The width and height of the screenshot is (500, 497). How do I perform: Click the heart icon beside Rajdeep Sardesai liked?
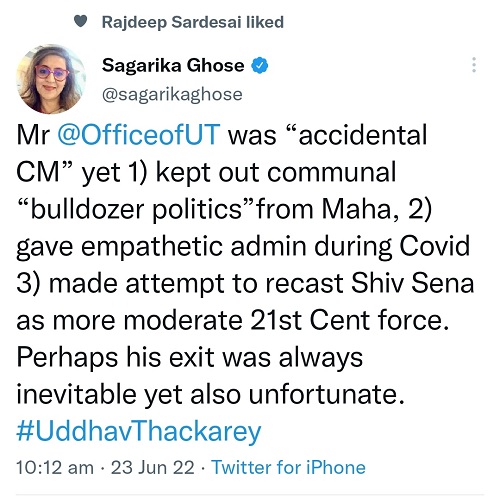[80, 22]
